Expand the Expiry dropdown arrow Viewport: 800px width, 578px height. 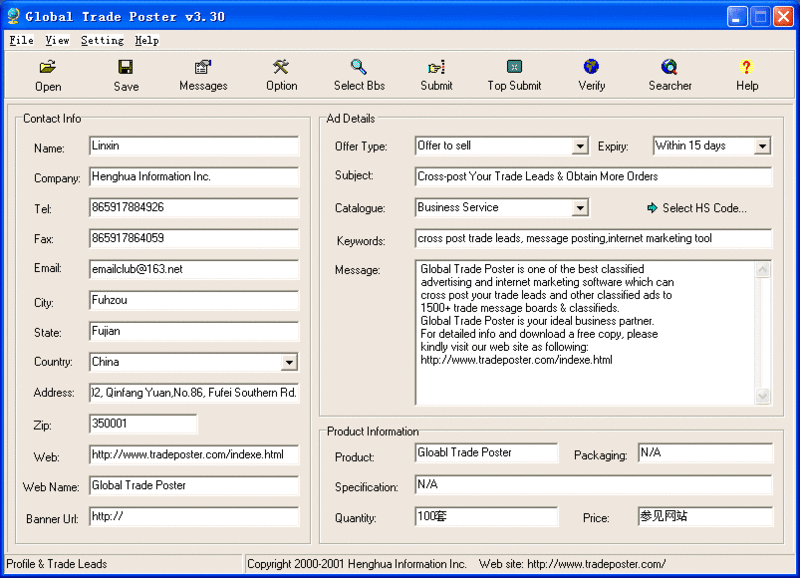[762, 146]
